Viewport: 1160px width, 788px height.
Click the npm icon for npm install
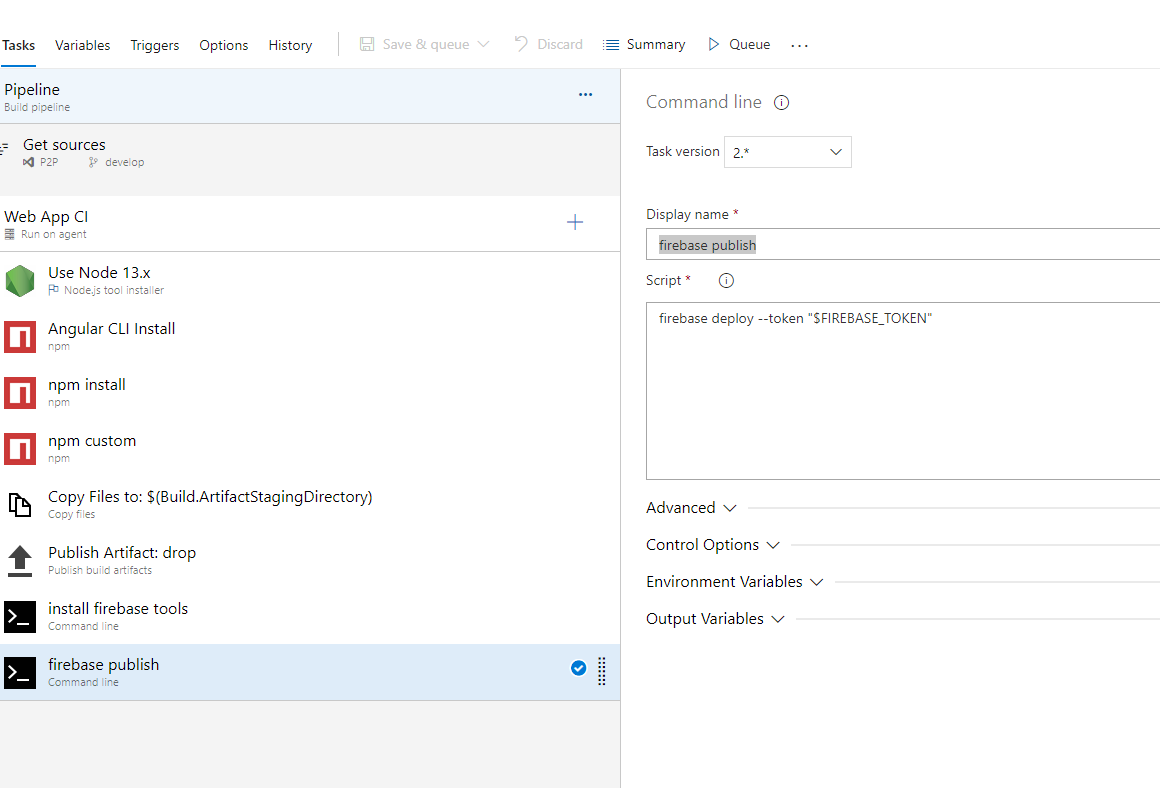pos(20,393)
